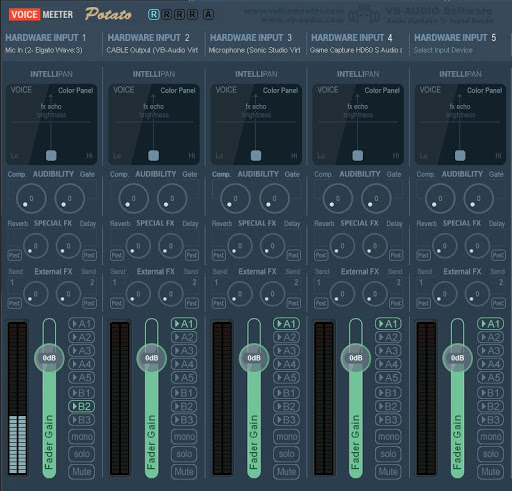Enable B3 bus routing on Input 2
Image resolution: width=512 pixels, height=491 pixels.
tap(184, 420)
